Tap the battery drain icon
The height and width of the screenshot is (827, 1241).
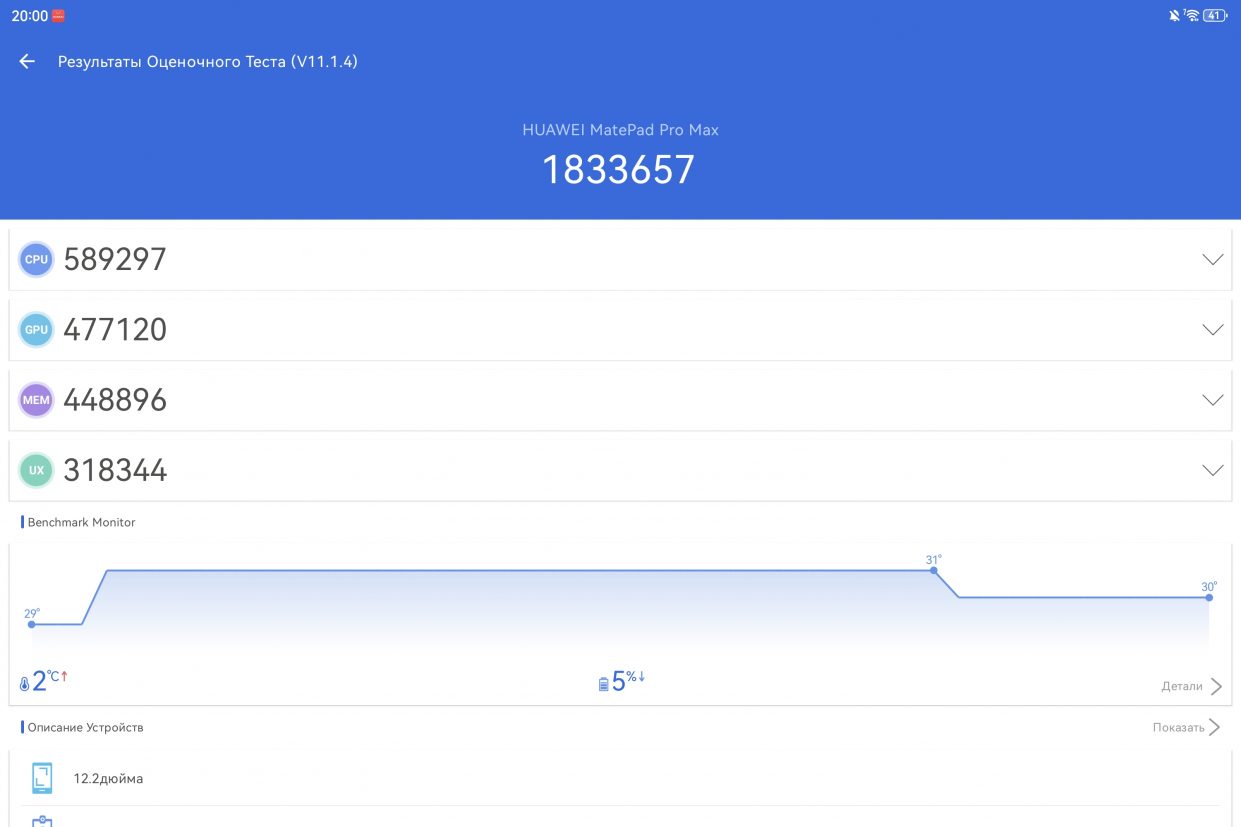pos(604,685)
